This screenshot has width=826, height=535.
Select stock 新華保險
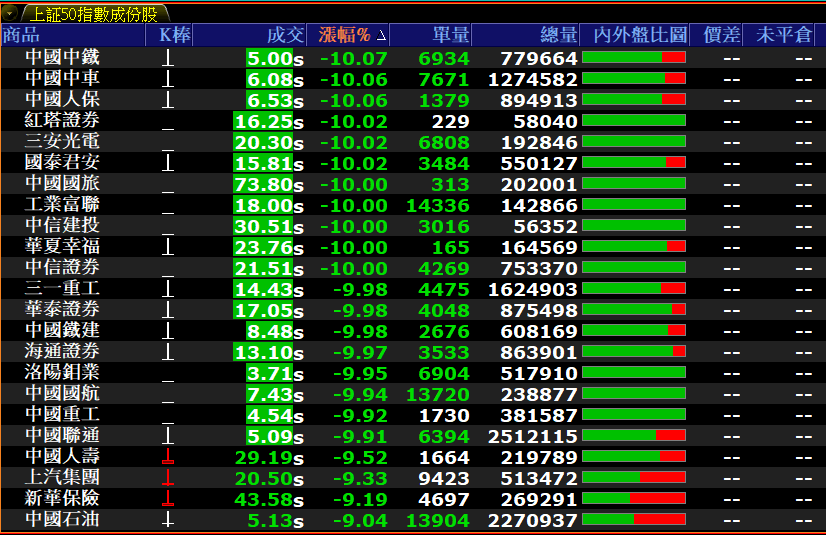[x=62, y=499]
